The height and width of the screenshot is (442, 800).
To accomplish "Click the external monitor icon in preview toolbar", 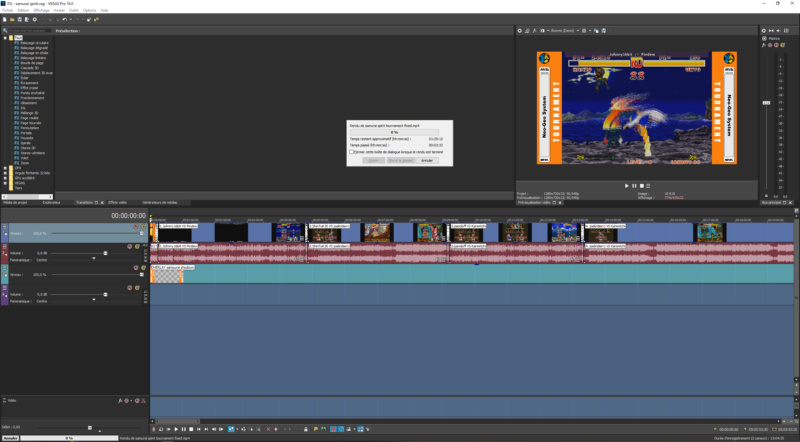I will coord(527,31).
